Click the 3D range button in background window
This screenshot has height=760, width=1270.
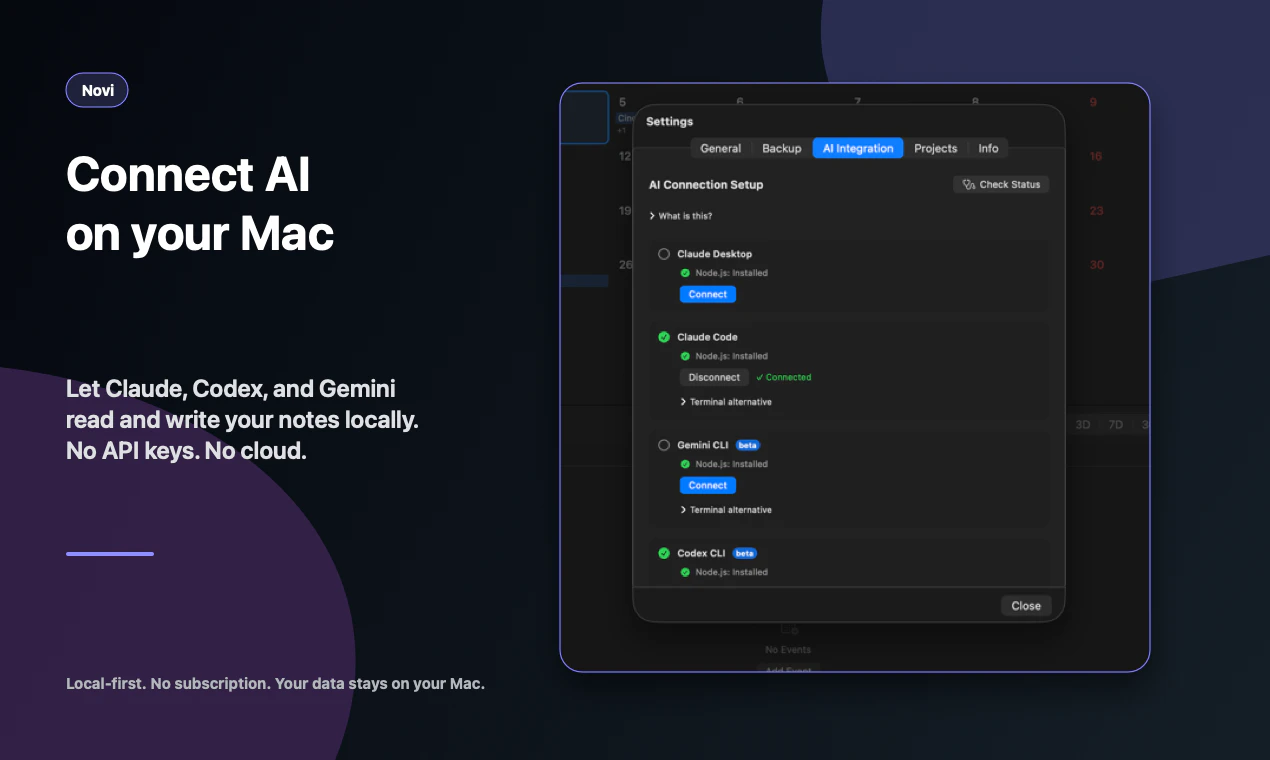point(1083,425)
